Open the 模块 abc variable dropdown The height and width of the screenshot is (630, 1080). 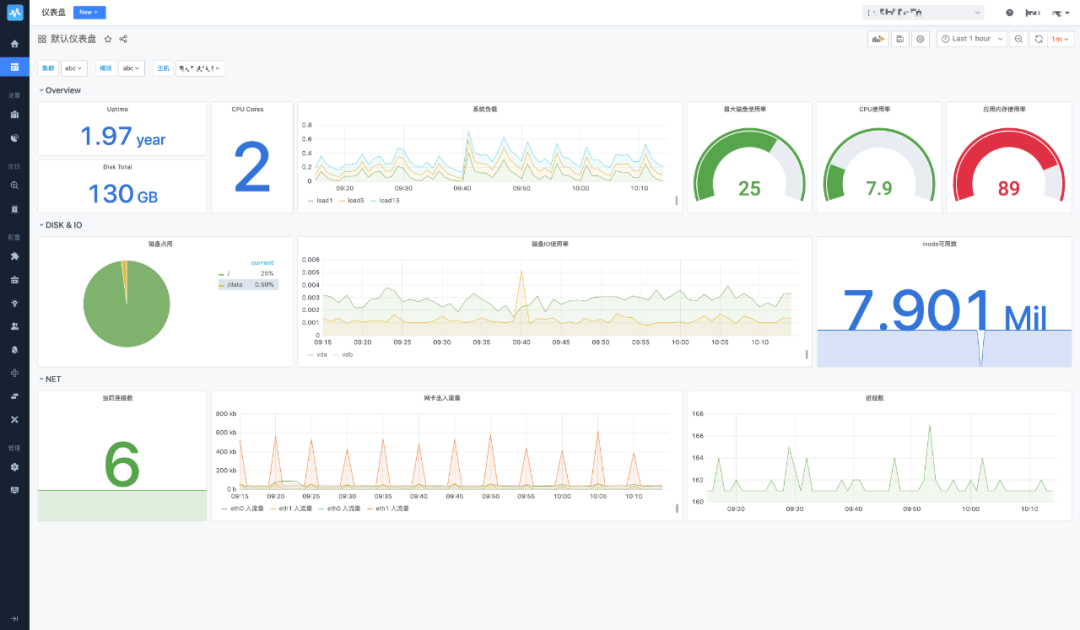131,68
